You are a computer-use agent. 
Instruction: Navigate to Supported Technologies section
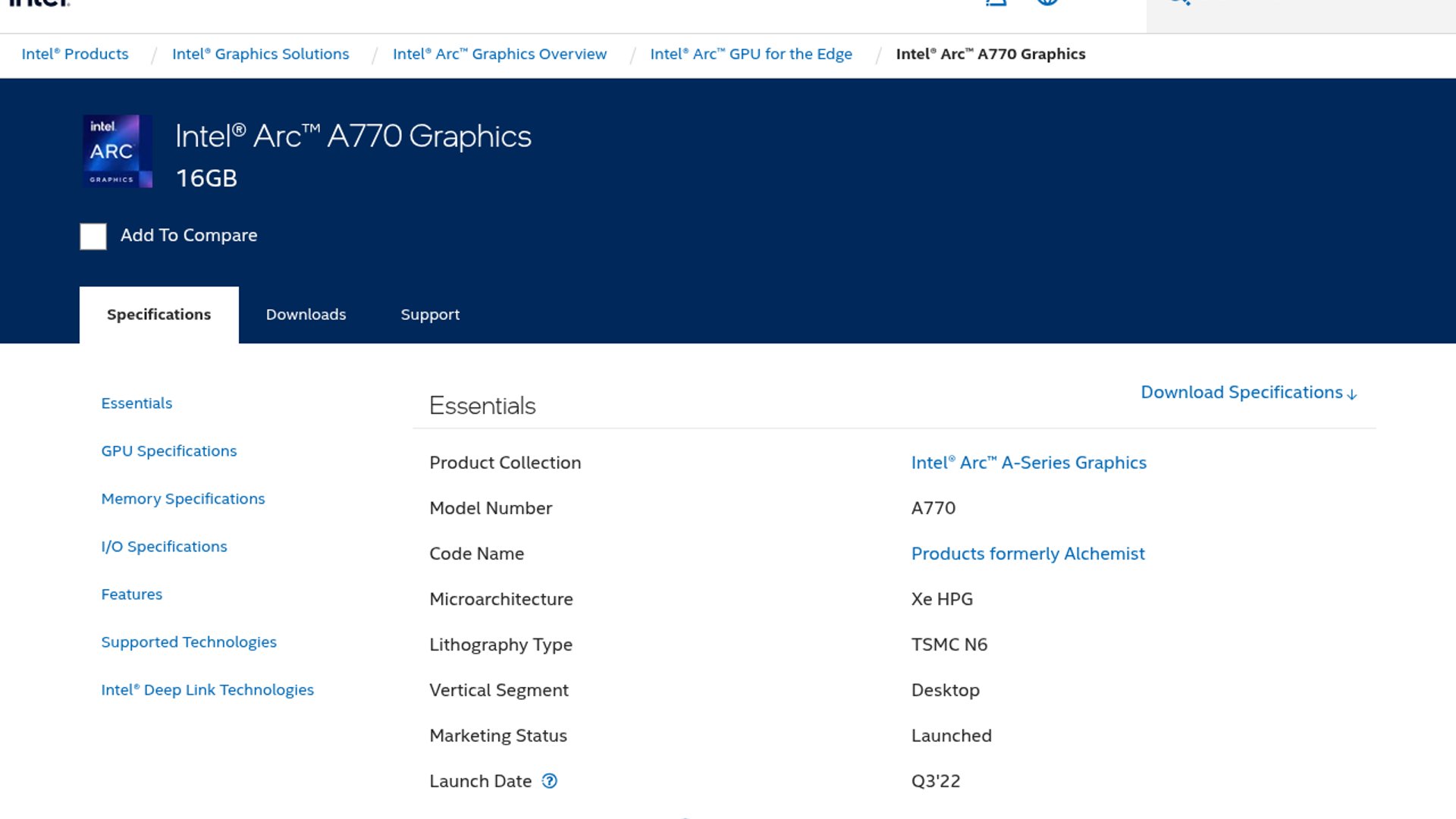coord(189,642)
